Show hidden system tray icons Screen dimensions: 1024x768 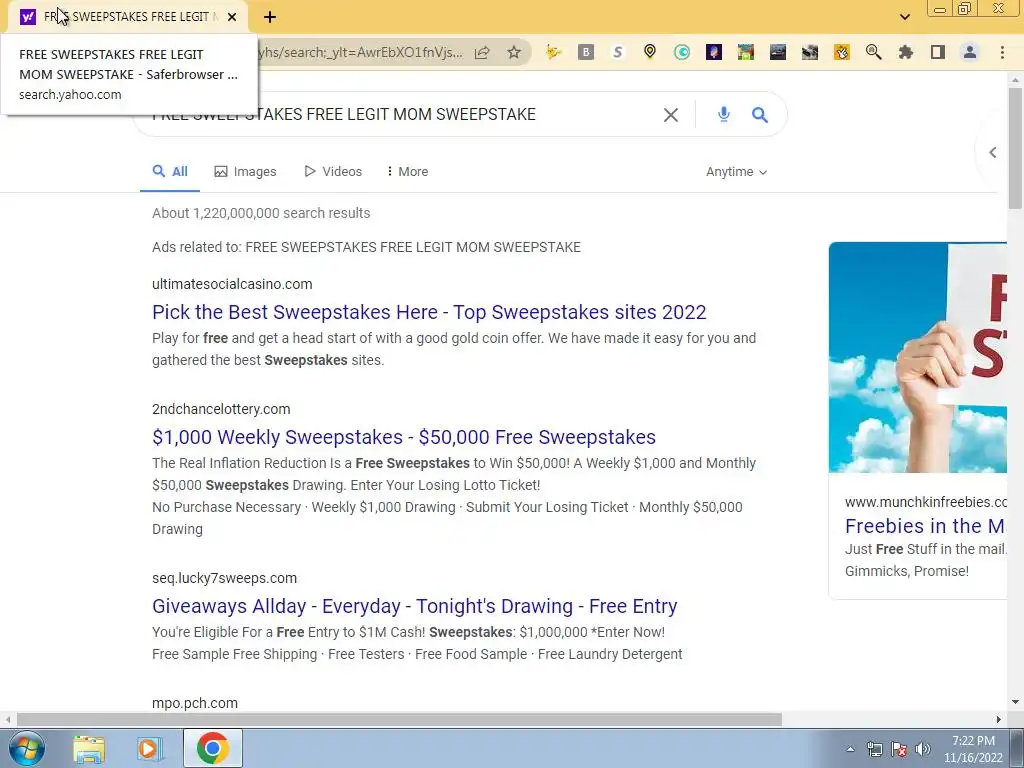point(850,750)
